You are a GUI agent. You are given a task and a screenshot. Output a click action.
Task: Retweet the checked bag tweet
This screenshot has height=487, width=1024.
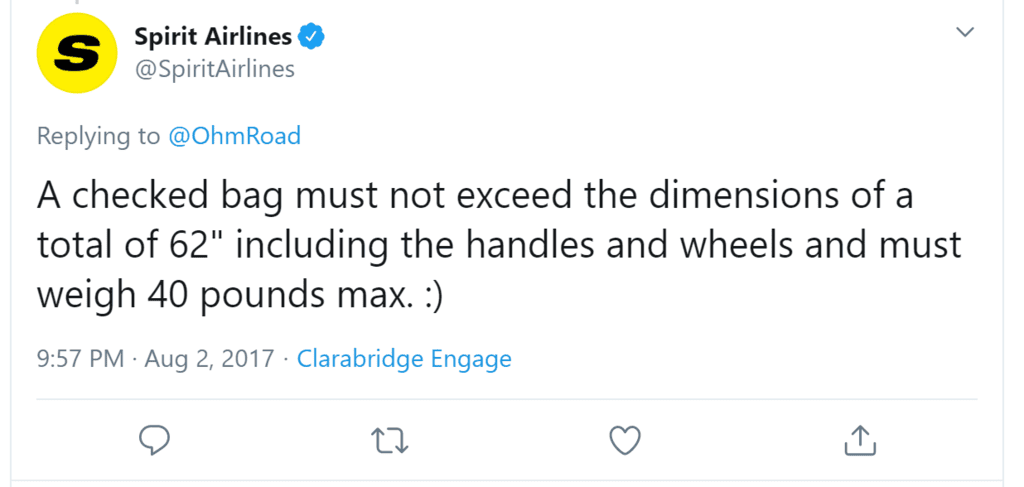pyautogui.click(x=390, y=441)
